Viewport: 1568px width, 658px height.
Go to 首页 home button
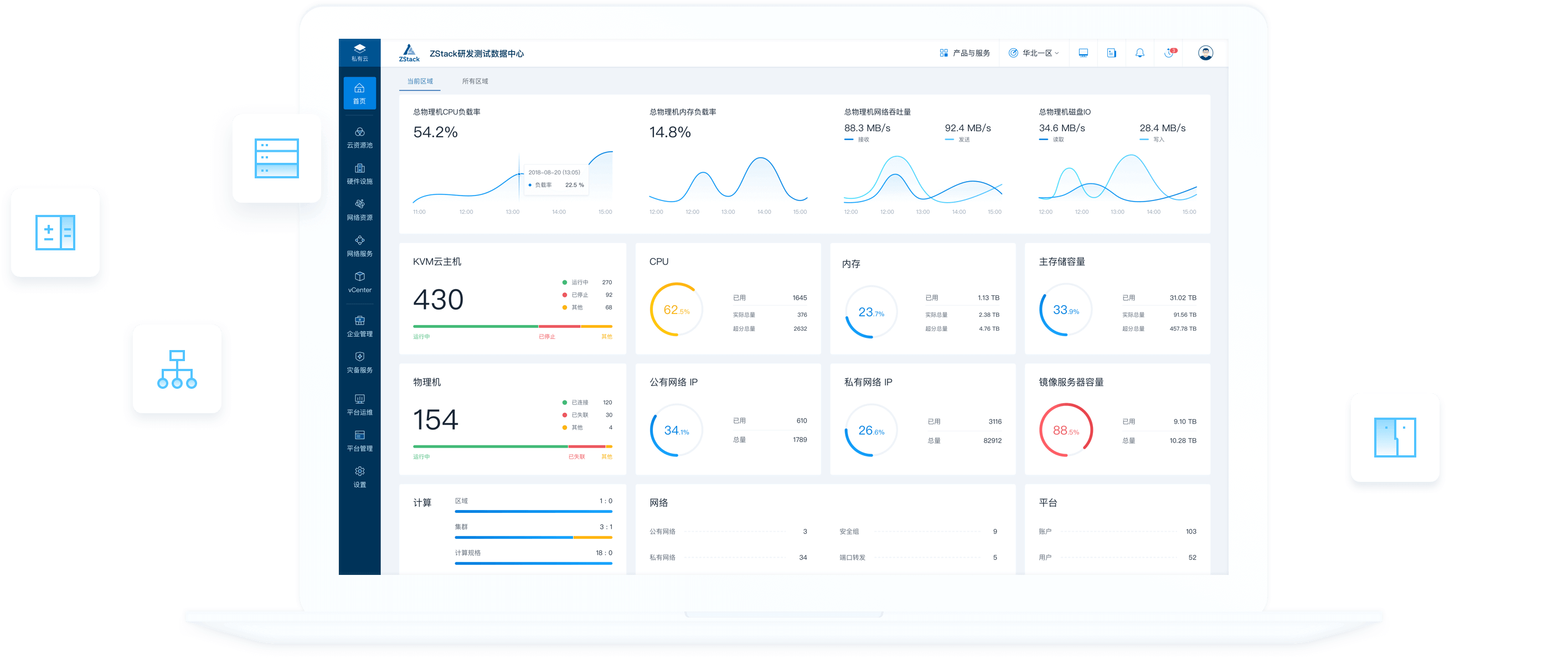click(359, 93)
